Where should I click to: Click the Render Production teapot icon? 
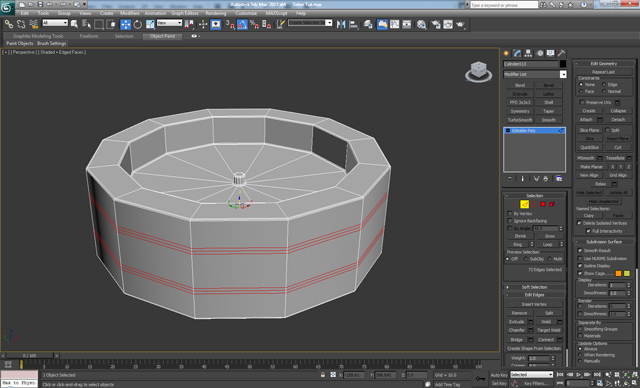click(x=460, y=24)
